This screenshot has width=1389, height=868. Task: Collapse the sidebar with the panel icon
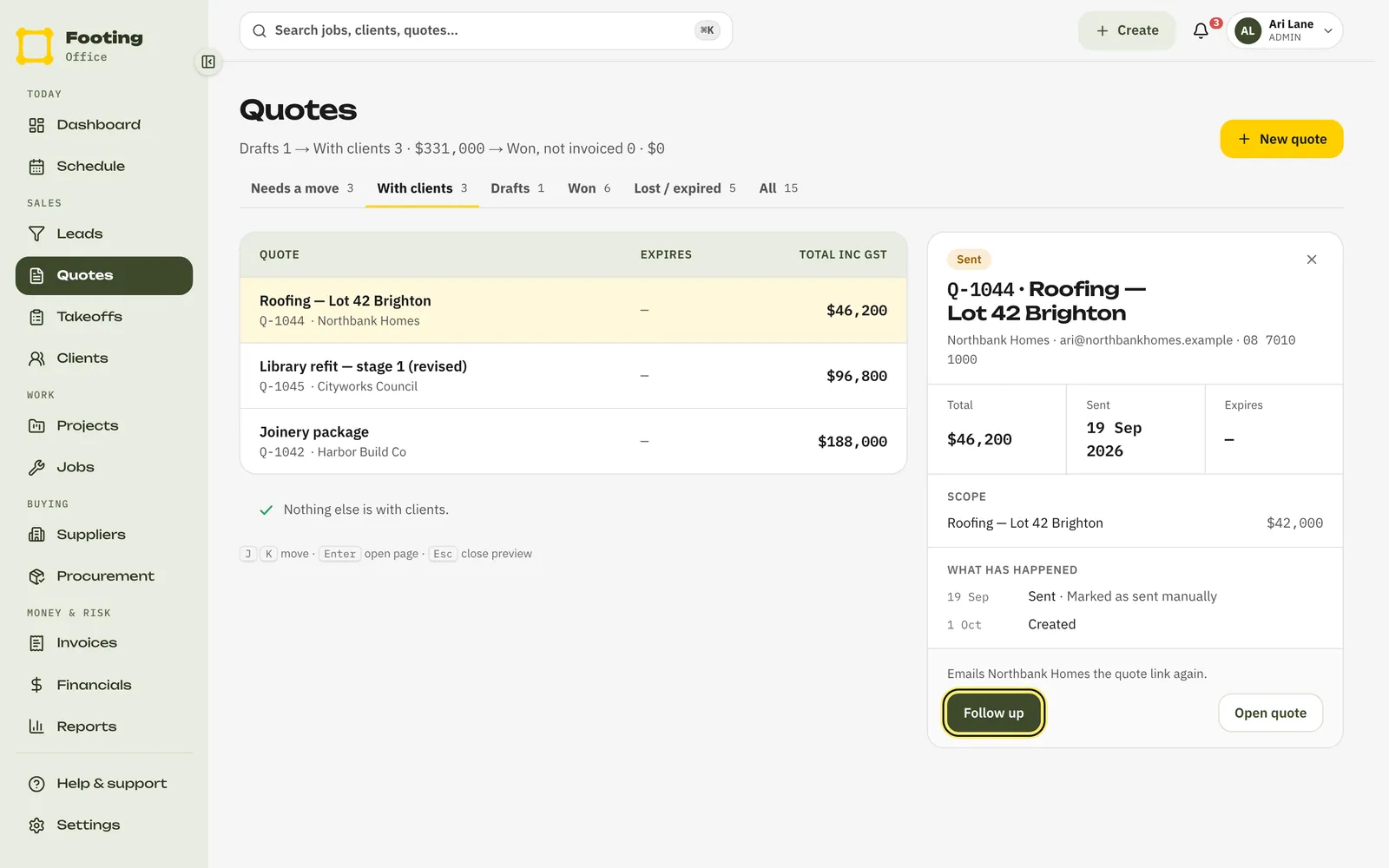[208, 62]
